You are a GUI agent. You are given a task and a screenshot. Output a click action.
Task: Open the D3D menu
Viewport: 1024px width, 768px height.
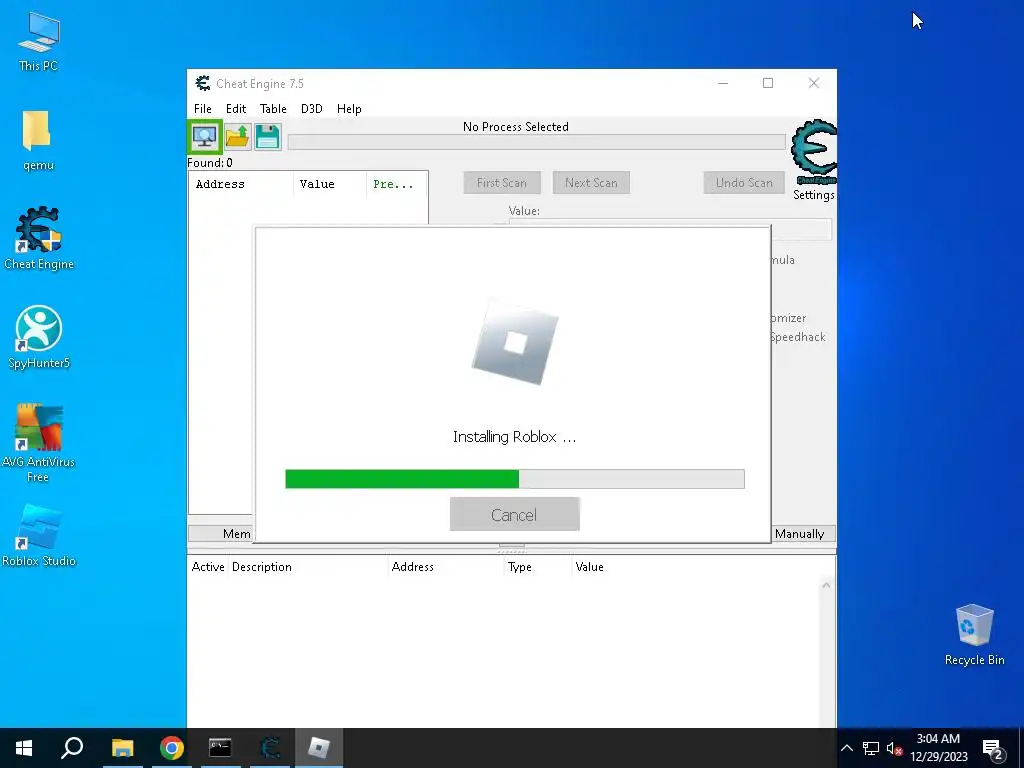pyautogui.click(x=312, y=109)
